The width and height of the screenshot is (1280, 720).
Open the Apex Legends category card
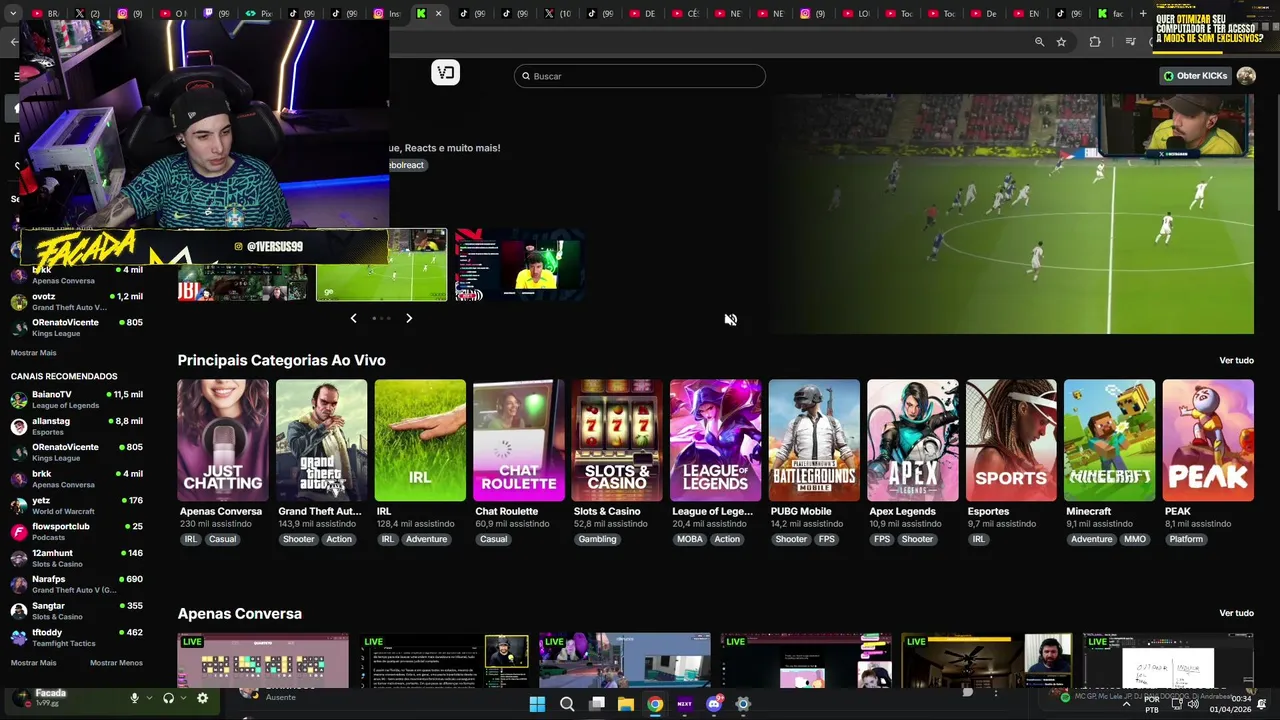[912, 440]
